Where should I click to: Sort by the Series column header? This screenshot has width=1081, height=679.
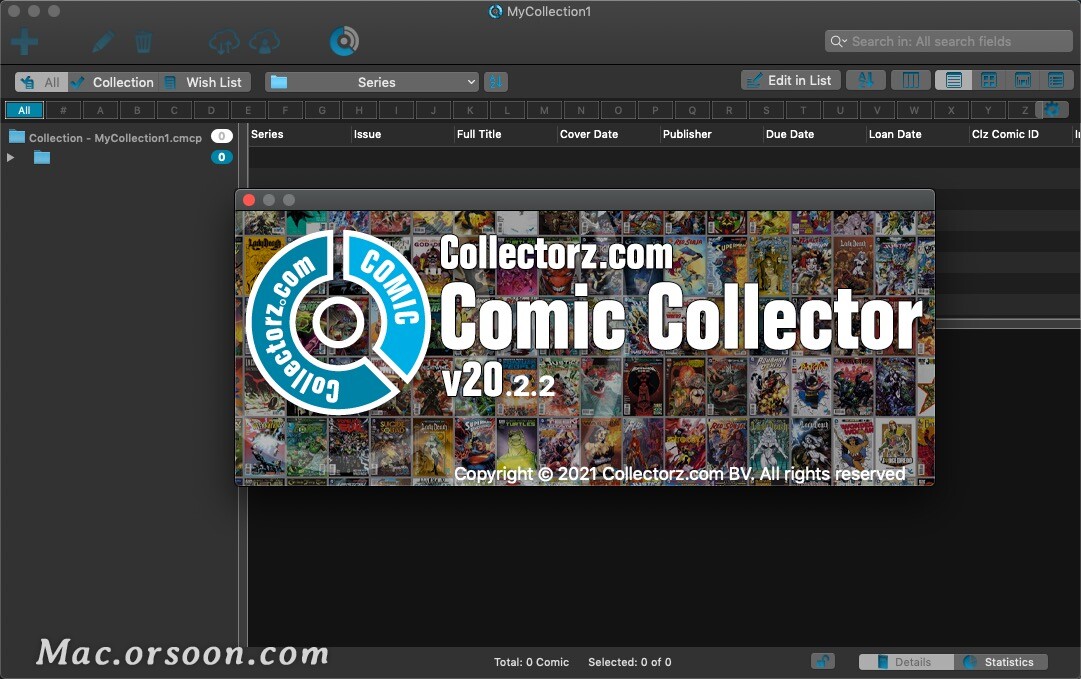pyautogui.click(x=299, y=134)
